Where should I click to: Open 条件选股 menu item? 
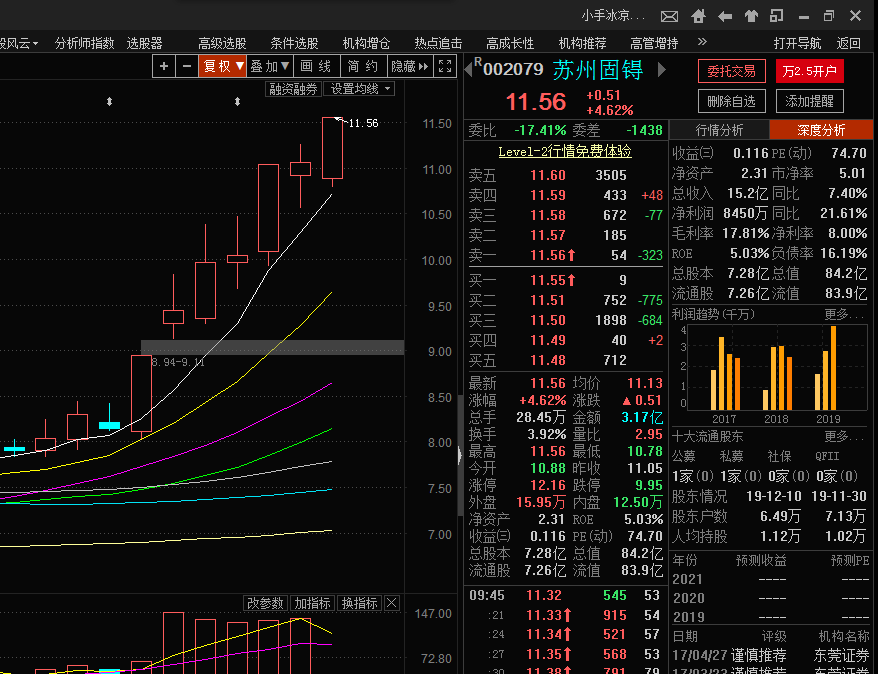[295, 43]
